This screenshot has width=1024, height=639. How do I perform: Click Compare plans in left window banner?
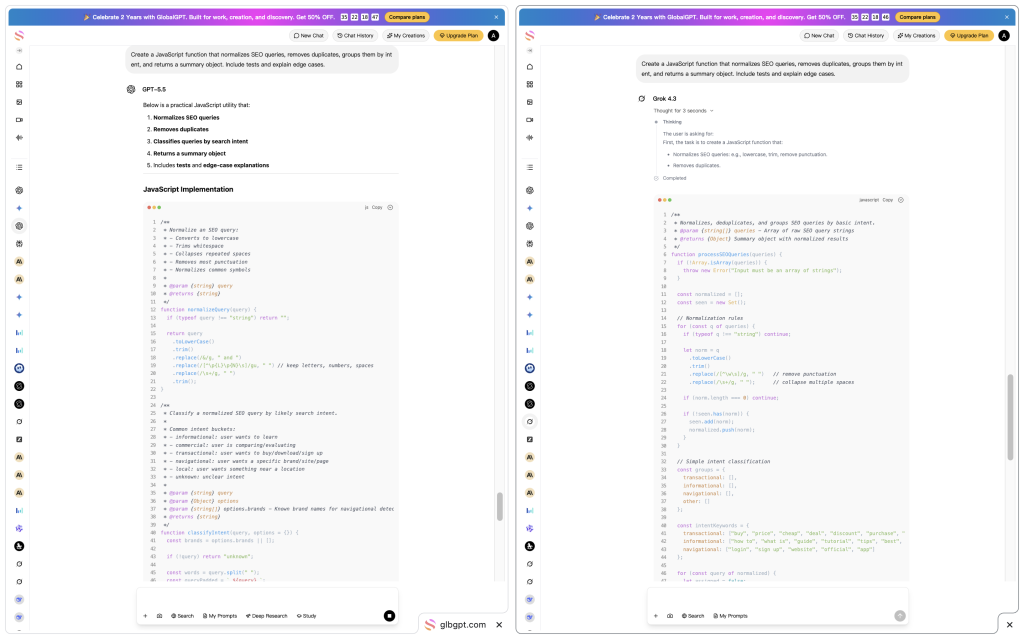click(x=407, y=17)
